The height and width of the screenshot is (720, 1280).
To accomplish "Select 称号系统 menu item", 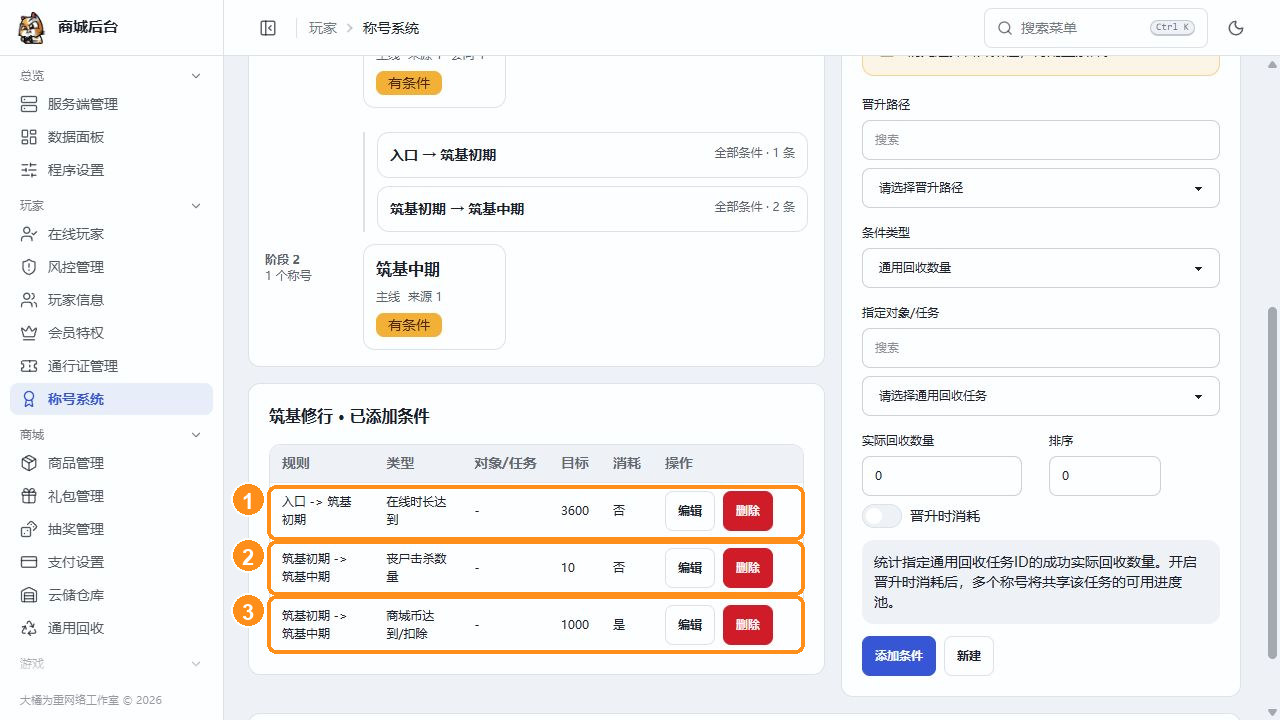I will (x=111, y=399).
